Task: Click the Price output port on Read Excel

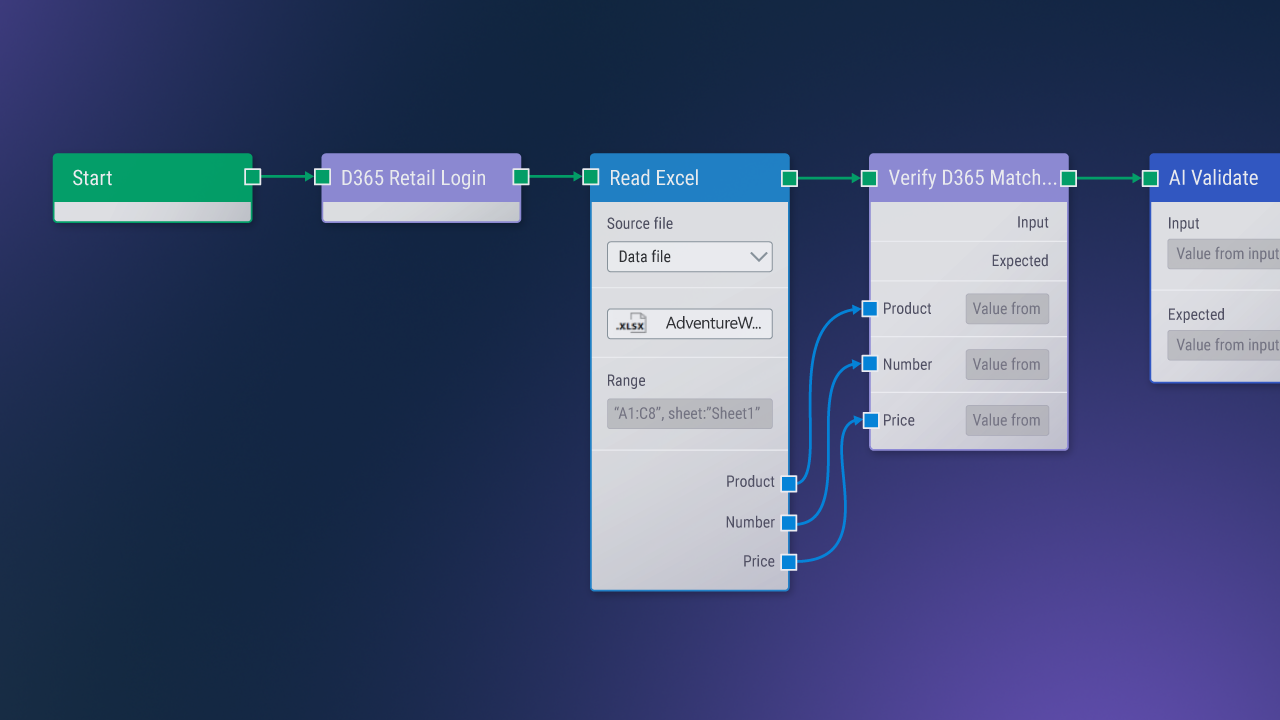Action: [x=789, y=561]
